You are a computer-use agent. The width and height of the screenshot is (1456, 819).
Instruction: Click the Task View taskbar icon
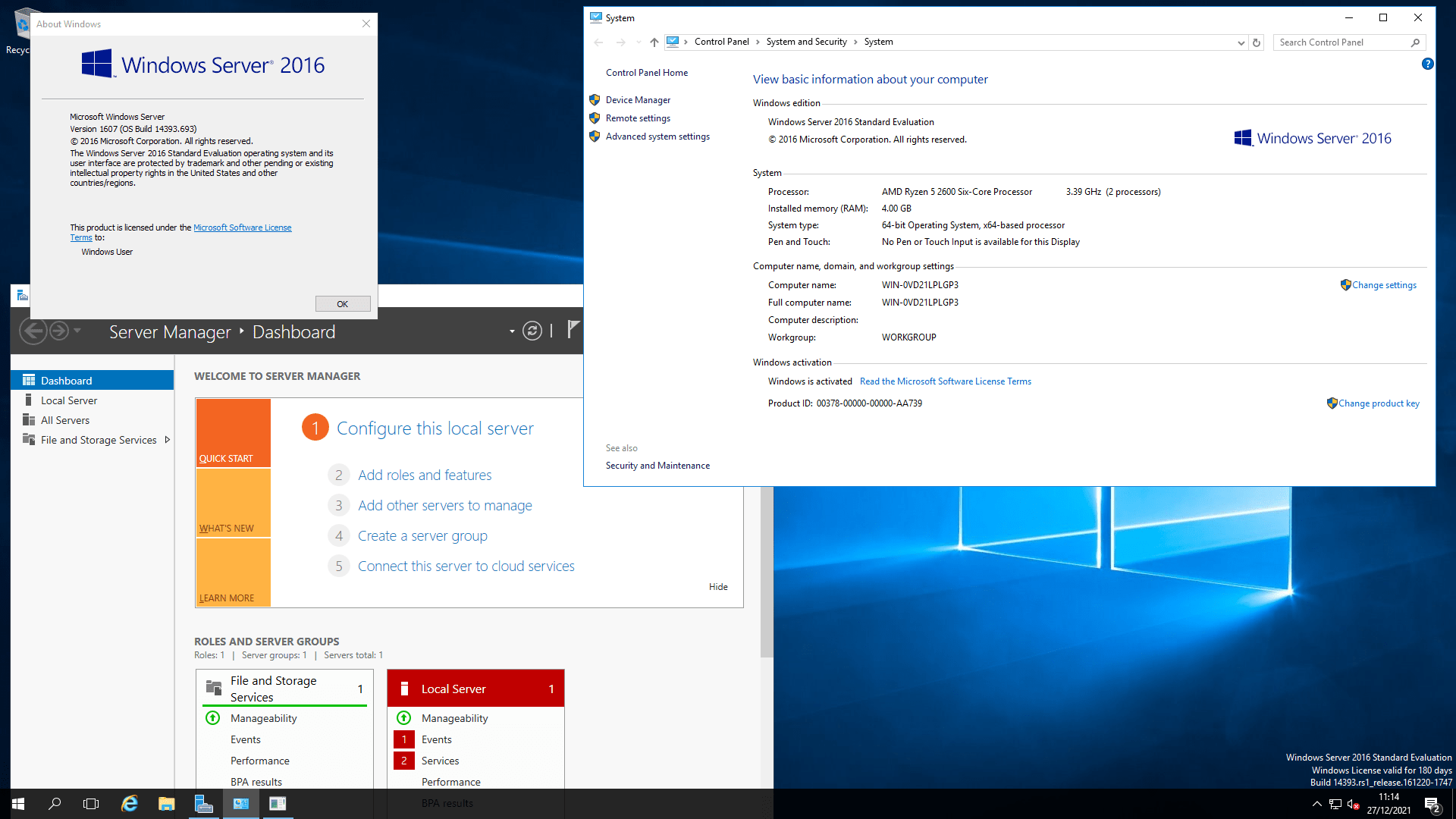[91, 804]
